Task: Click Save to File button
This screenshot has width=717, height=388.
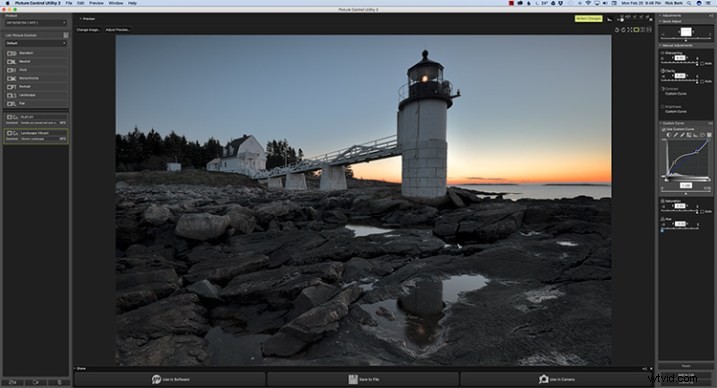Action: tap(363, 379)
